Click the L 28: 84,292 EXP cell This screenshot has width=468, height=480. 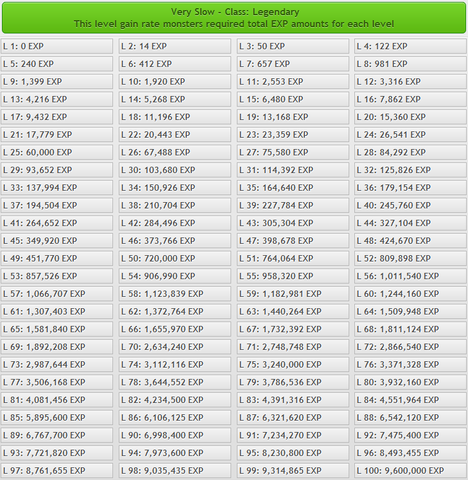410,152
